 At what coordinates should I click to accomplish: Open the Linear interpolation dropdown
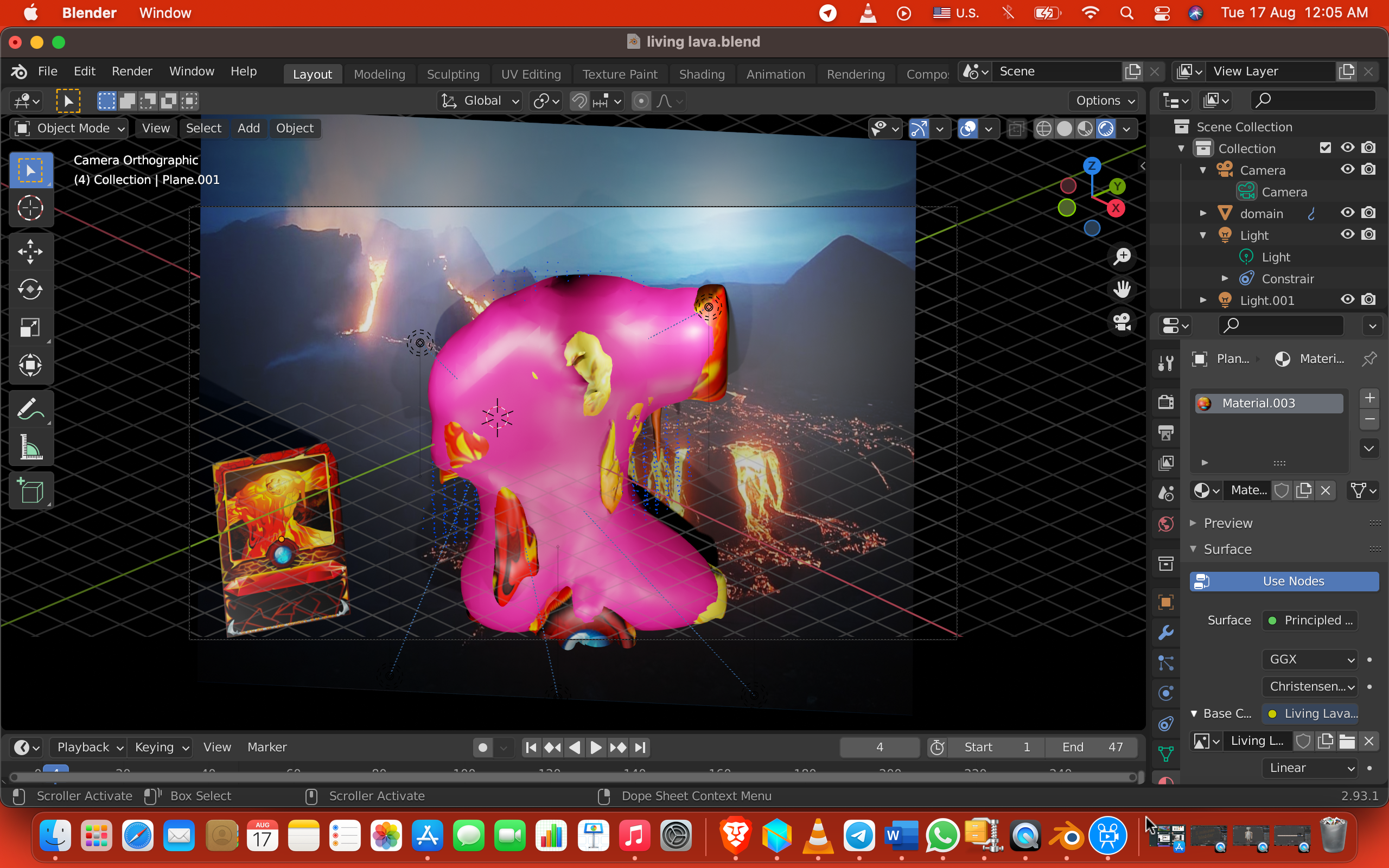point(1310,768)
